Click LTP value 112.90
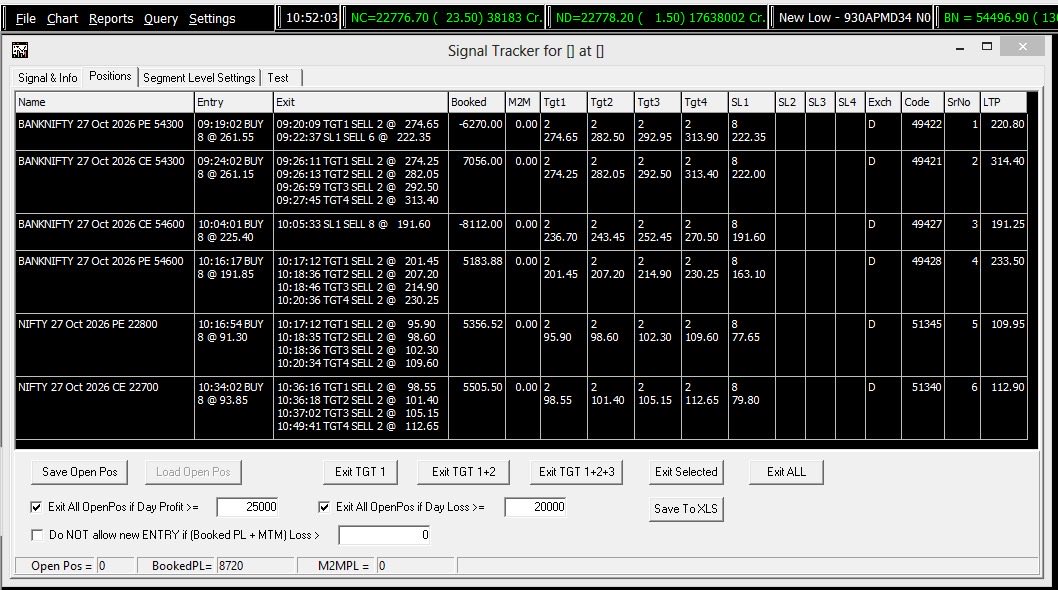This screenshot has height=590, width=1058. coord(1007,387)
